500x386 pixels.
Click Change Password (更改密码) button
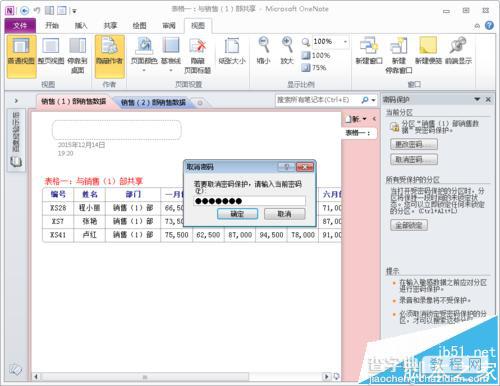414,144
